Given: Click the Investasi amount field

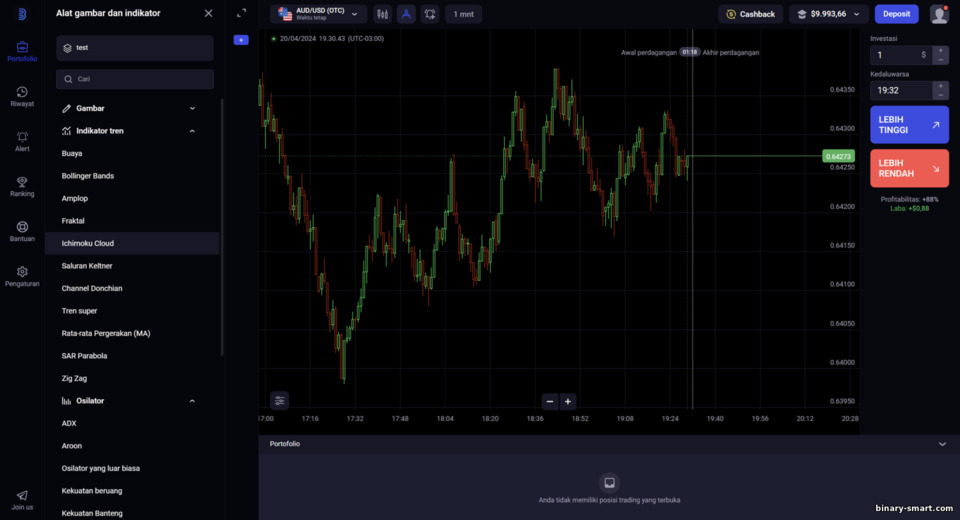Looking at the screenshot, I should [x=901, y=55].
